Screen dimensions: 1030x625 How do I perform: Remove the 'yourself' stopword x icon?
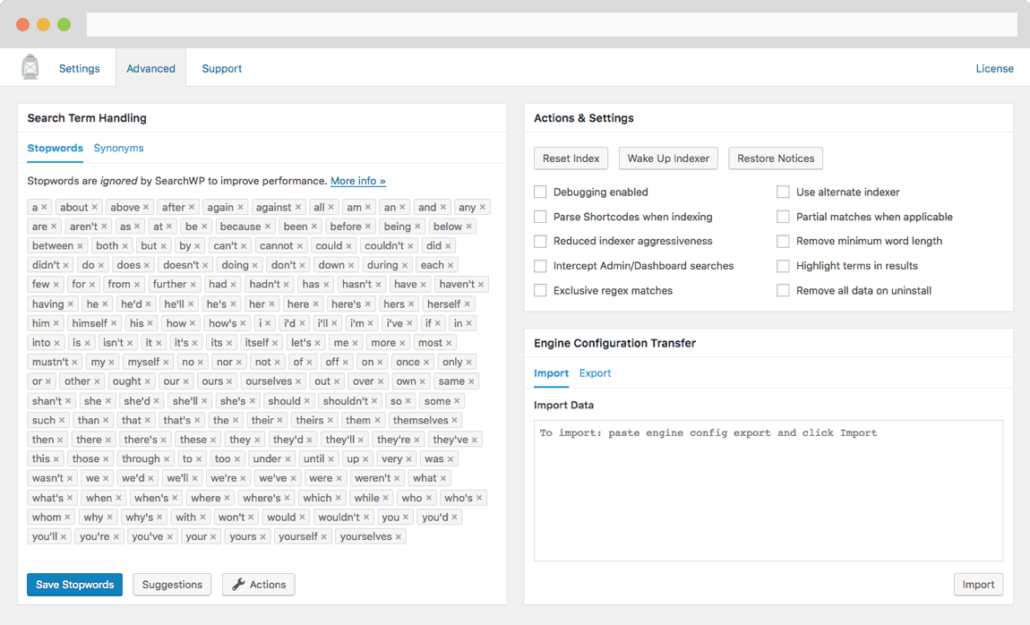coord(324,537)
